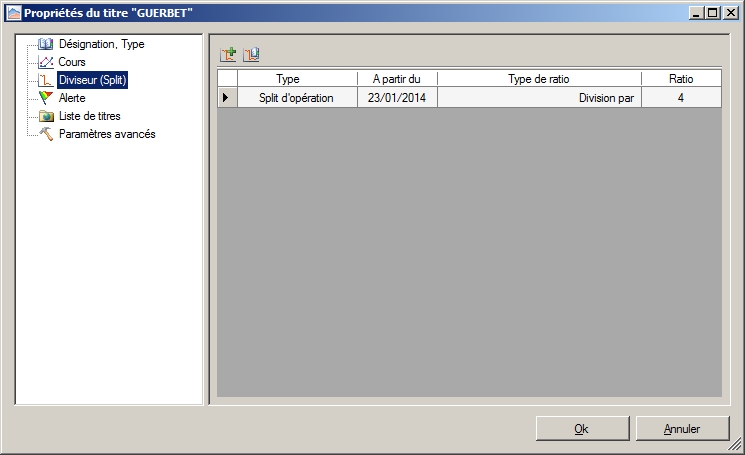This screenshot has height=455, width=745.
Task: Click the second toolbar icon with the book
Action: tap(251, 54)
